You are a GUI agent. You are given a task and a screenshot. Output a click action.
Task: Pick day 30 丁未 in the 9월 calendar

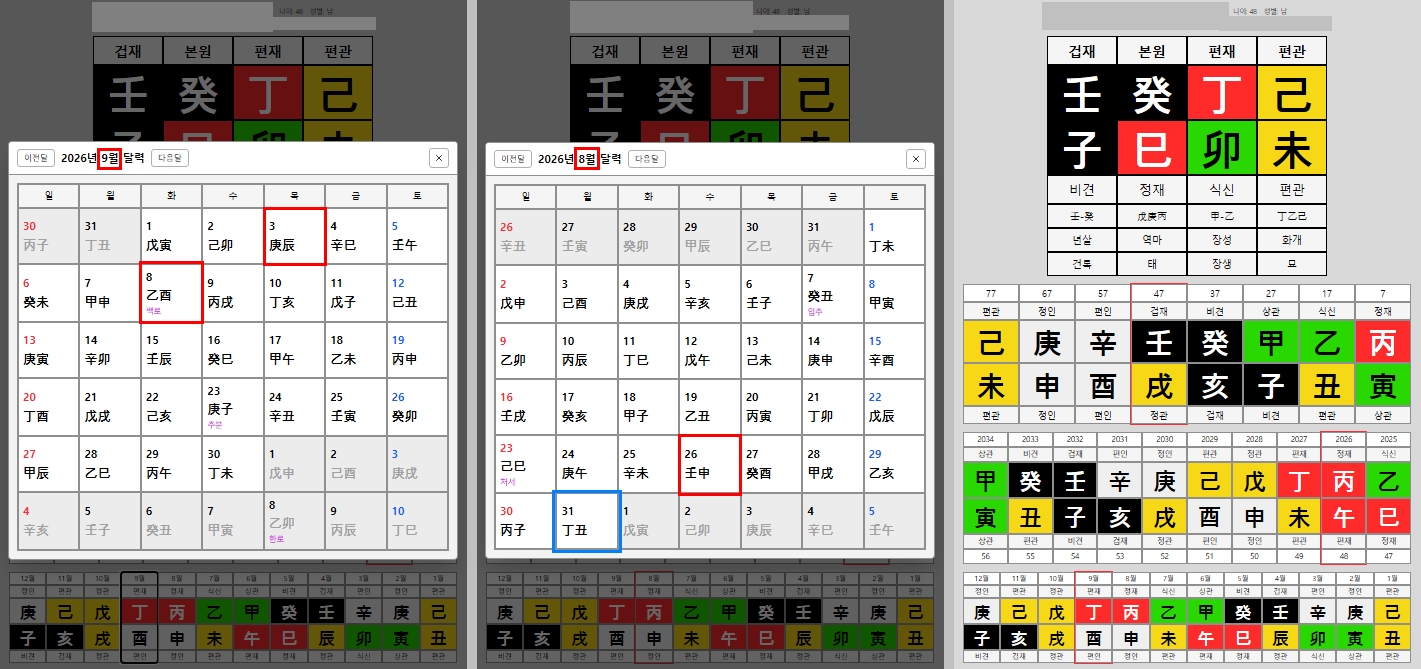click(233, 463)
